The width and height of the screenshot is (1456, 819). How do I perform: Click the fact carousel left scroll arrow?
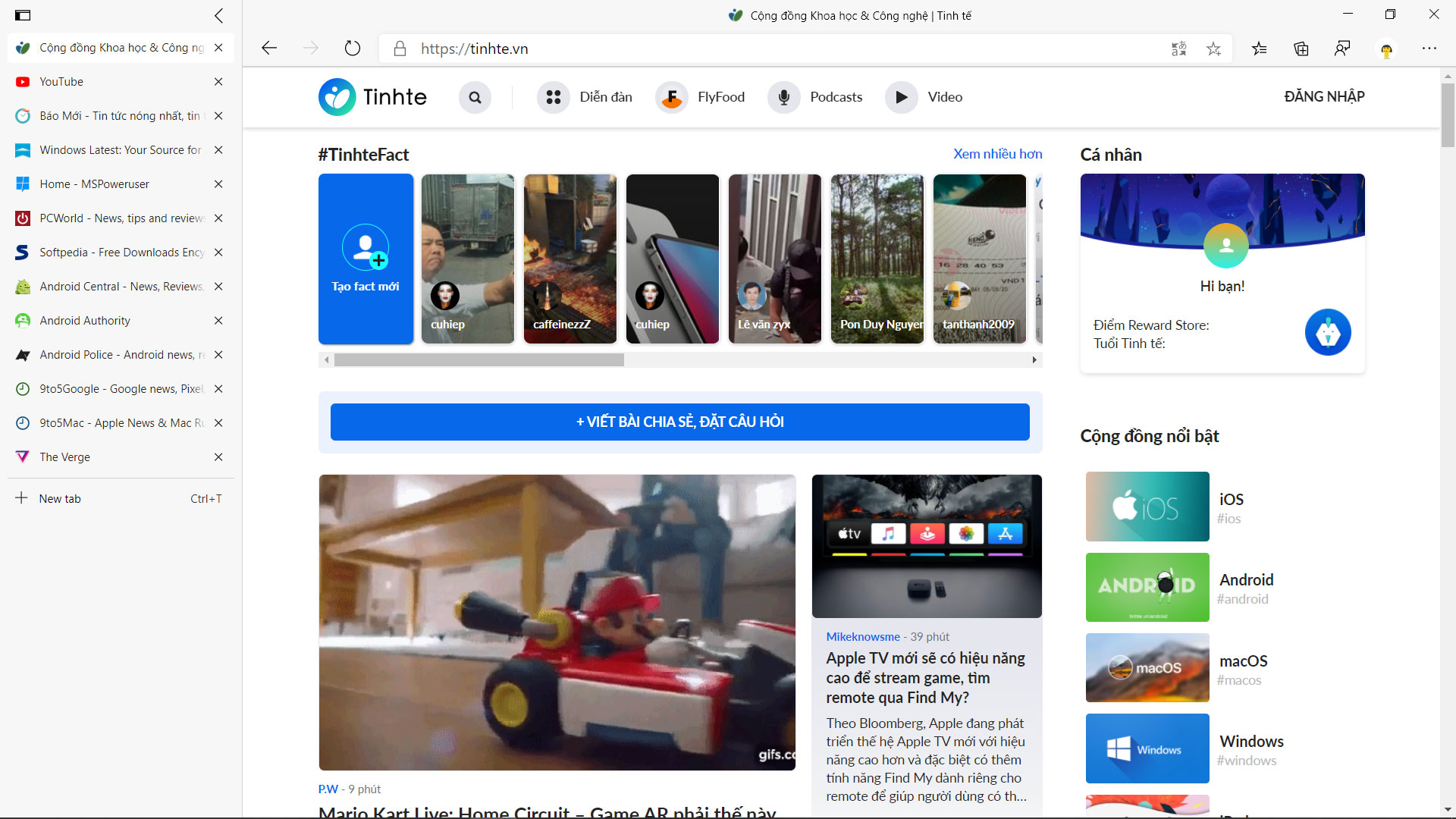point(327,360)
